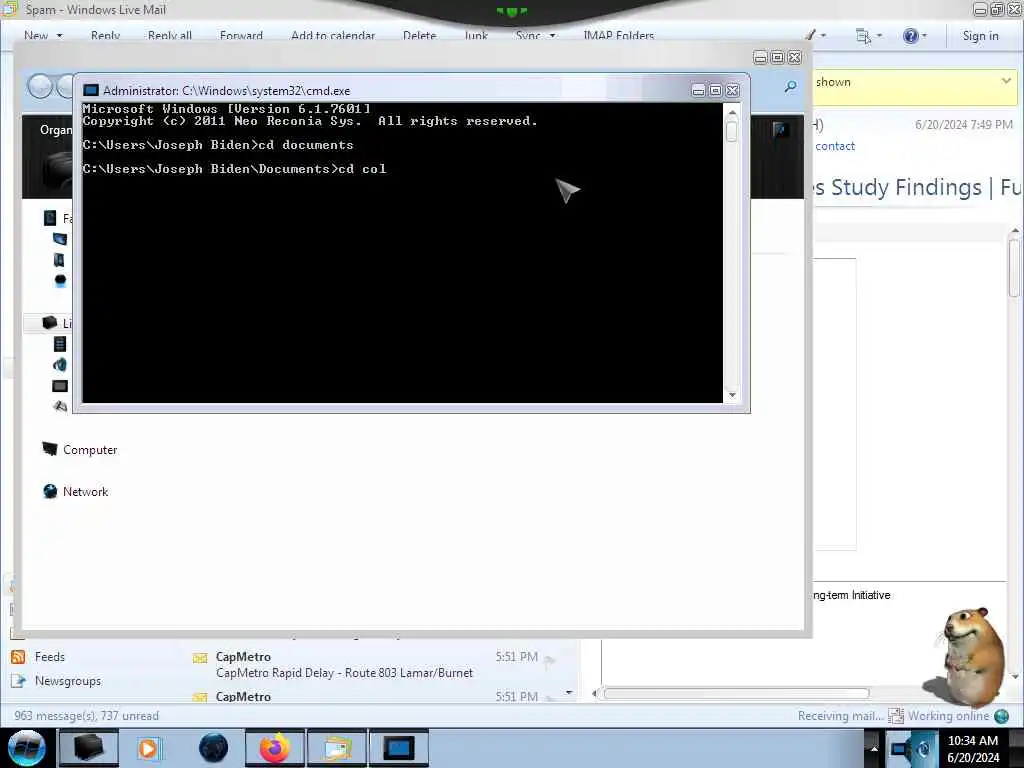Screen dimensions: 1024x768
Task: Collapse the yellow info bar chevron
Action: click(x=1006, y=81)
